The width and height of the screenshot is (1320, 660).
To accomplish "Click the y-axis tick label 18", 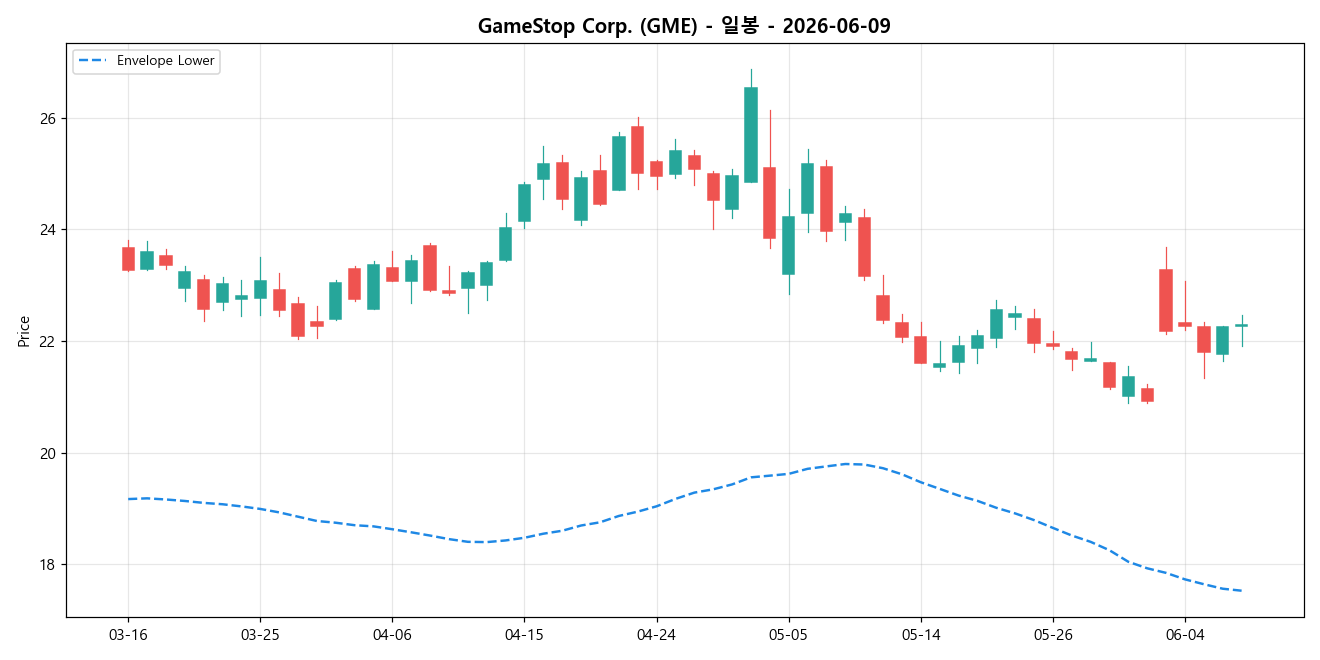I will click(x=48, y=565).
